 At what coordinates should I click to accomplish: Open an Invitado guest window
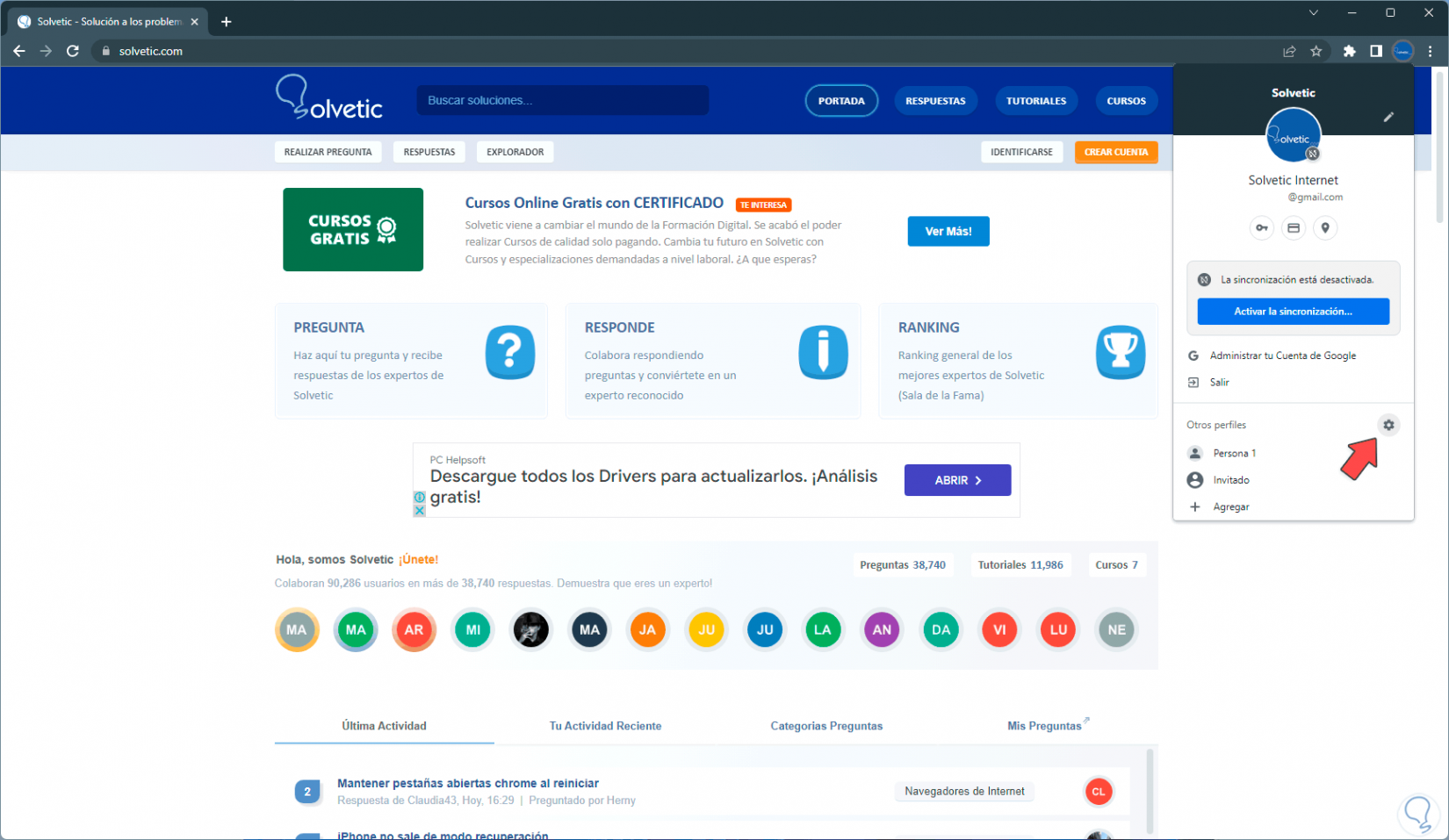click(x=1294, y=480)
